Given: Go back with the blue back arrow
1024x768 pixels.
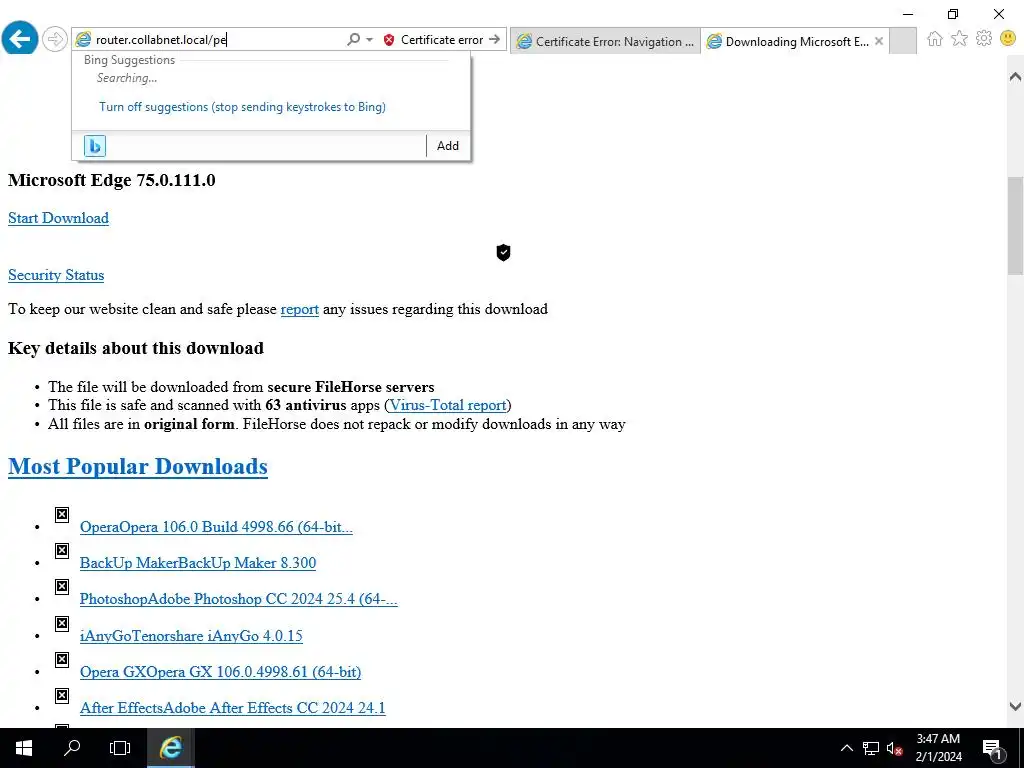Looking at the screenshot, I should [20, 39].
